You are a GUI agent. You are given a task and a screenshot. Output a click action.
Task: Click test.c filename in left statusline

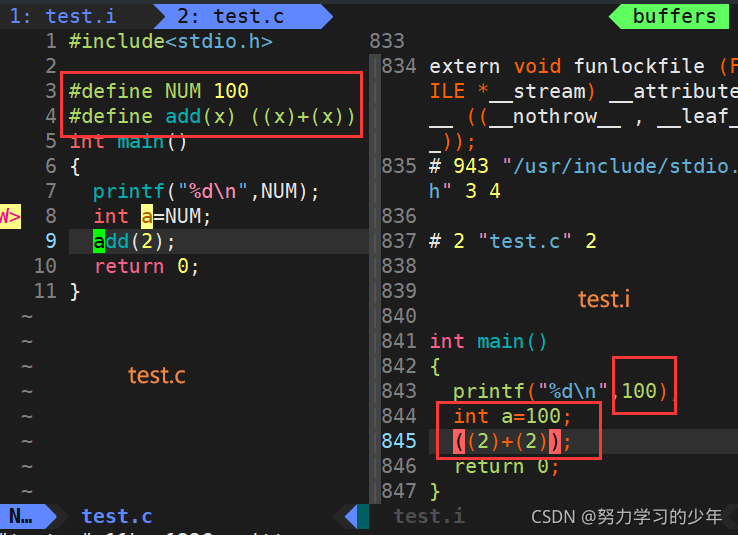(x=117, y=516)
